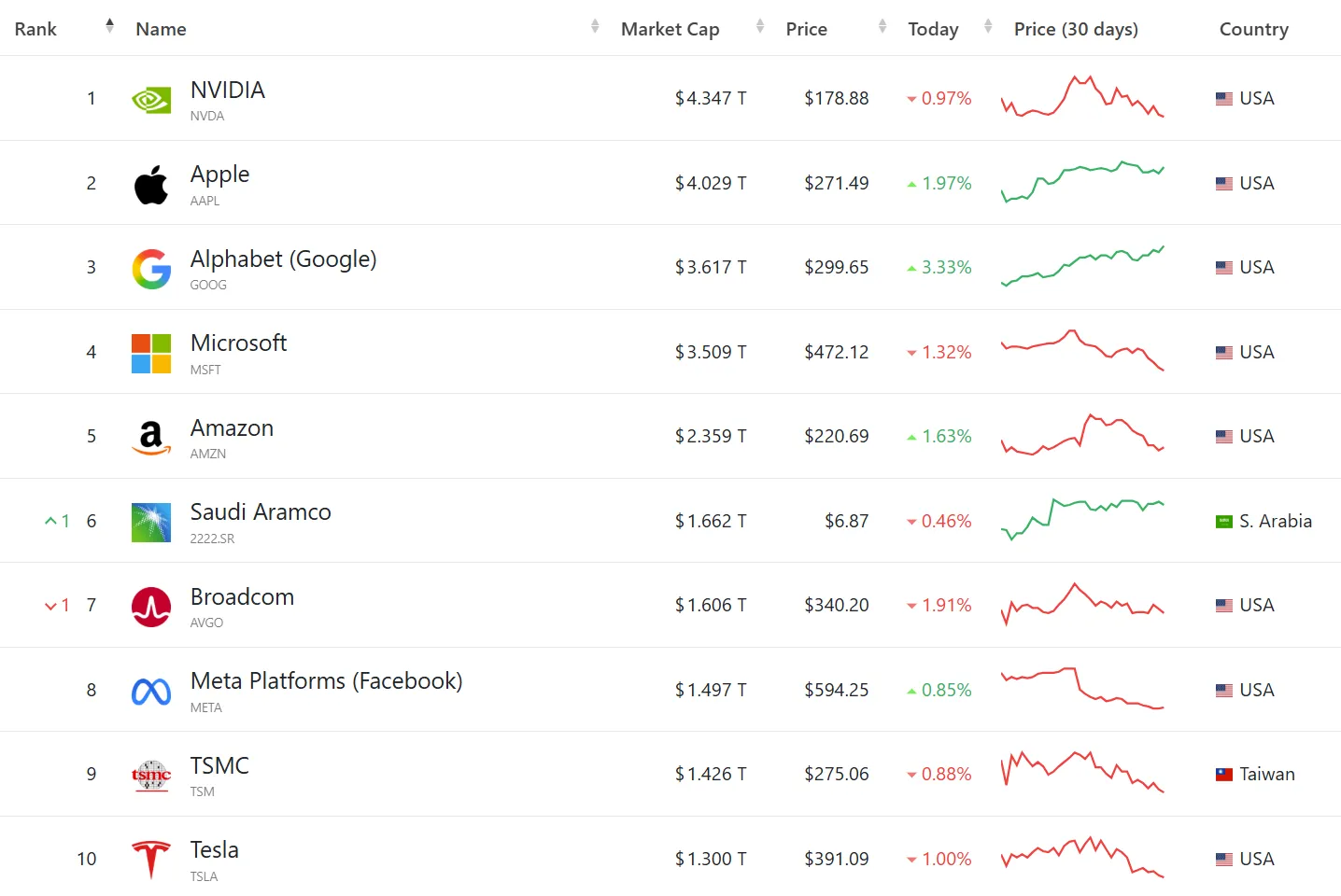
Task: Click the Name column header
Action: tap(161, 29)
